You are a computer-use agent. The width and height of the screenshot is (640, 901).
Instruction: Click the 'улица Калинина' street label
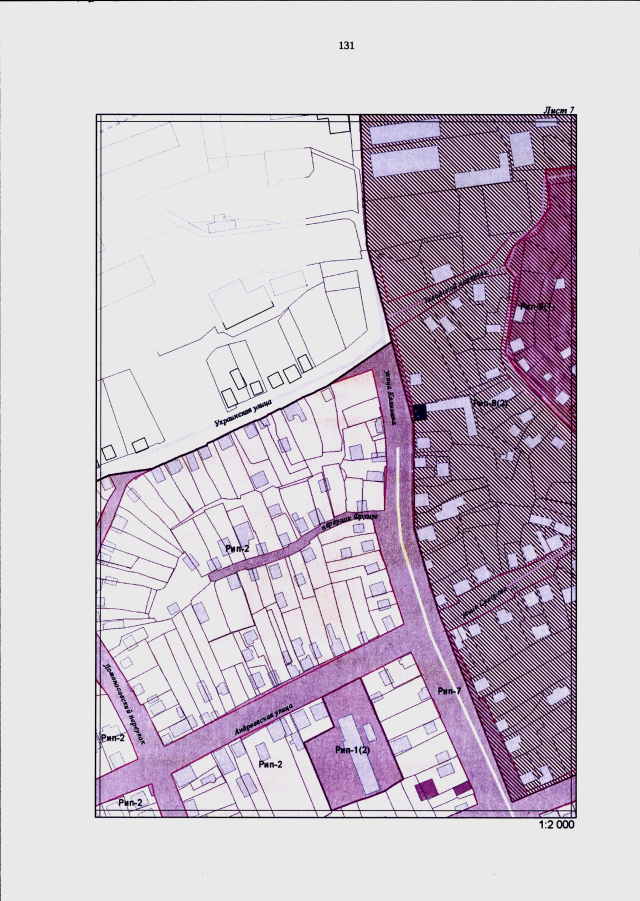390,396
